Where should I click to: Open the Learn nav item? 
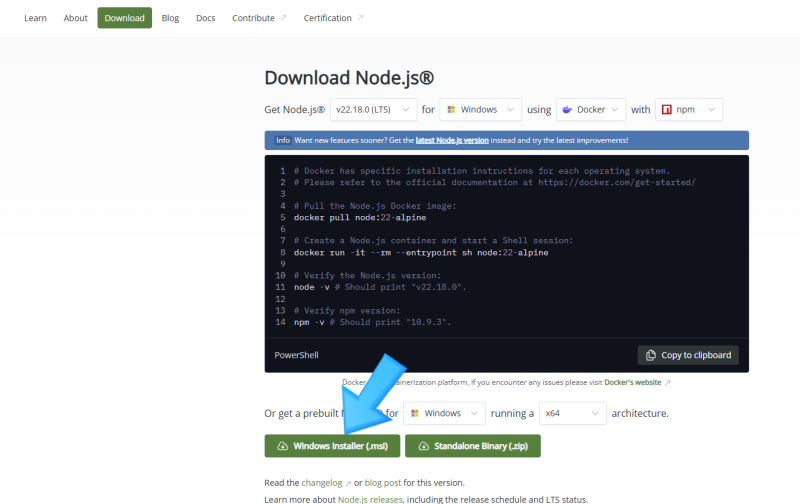click(x=35, y=18)
